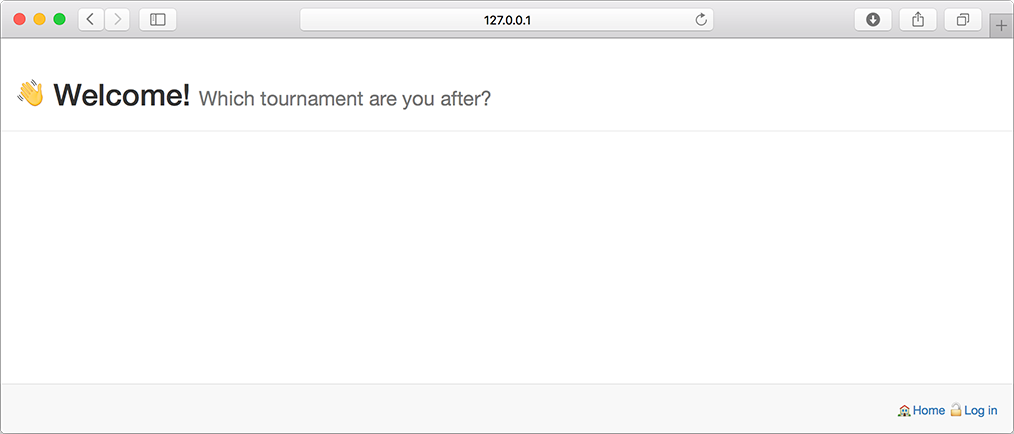Show all tabs overview
1014x434 pixels.
click(x=963, y=20)
